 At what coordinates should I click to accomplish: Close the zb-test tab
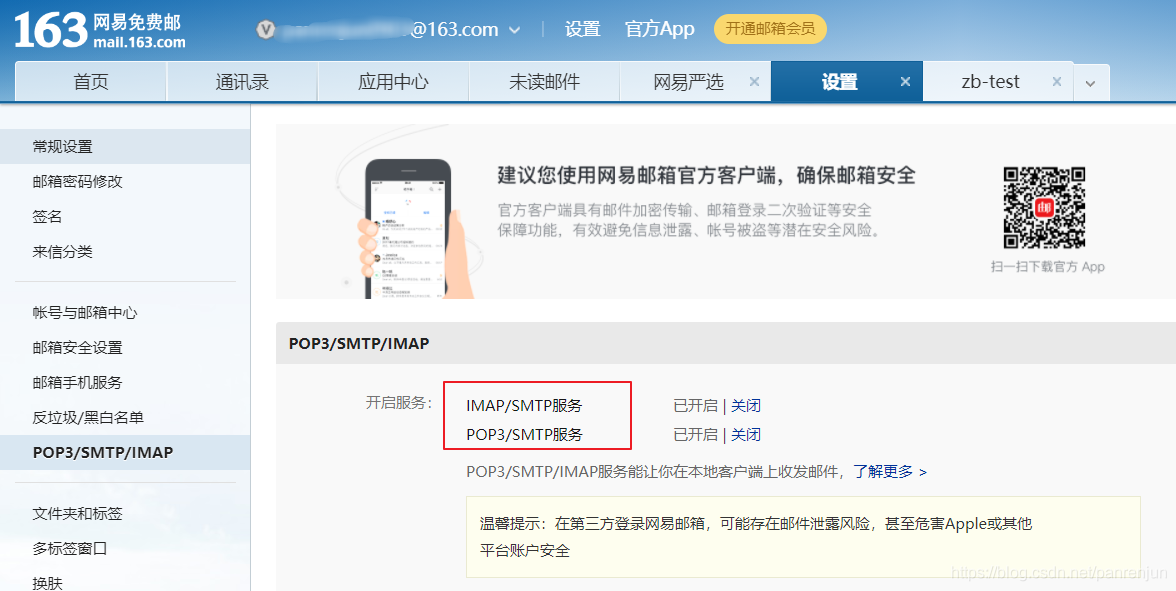coord(1057,82)
